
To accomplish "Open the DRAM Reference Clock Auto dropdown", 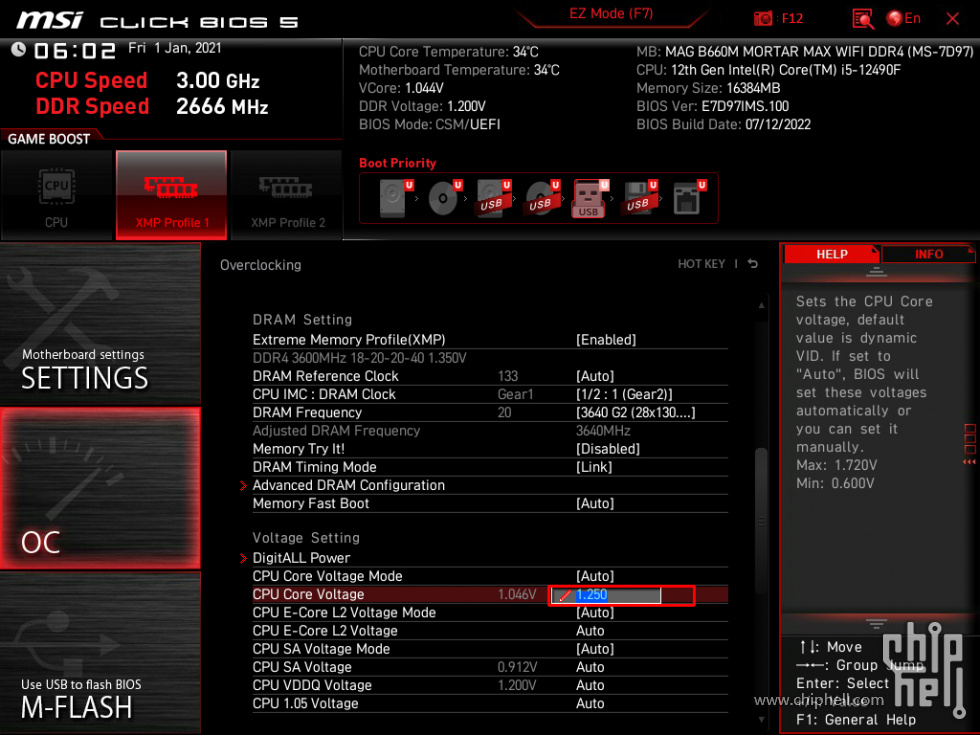I will tap(595, 376).
